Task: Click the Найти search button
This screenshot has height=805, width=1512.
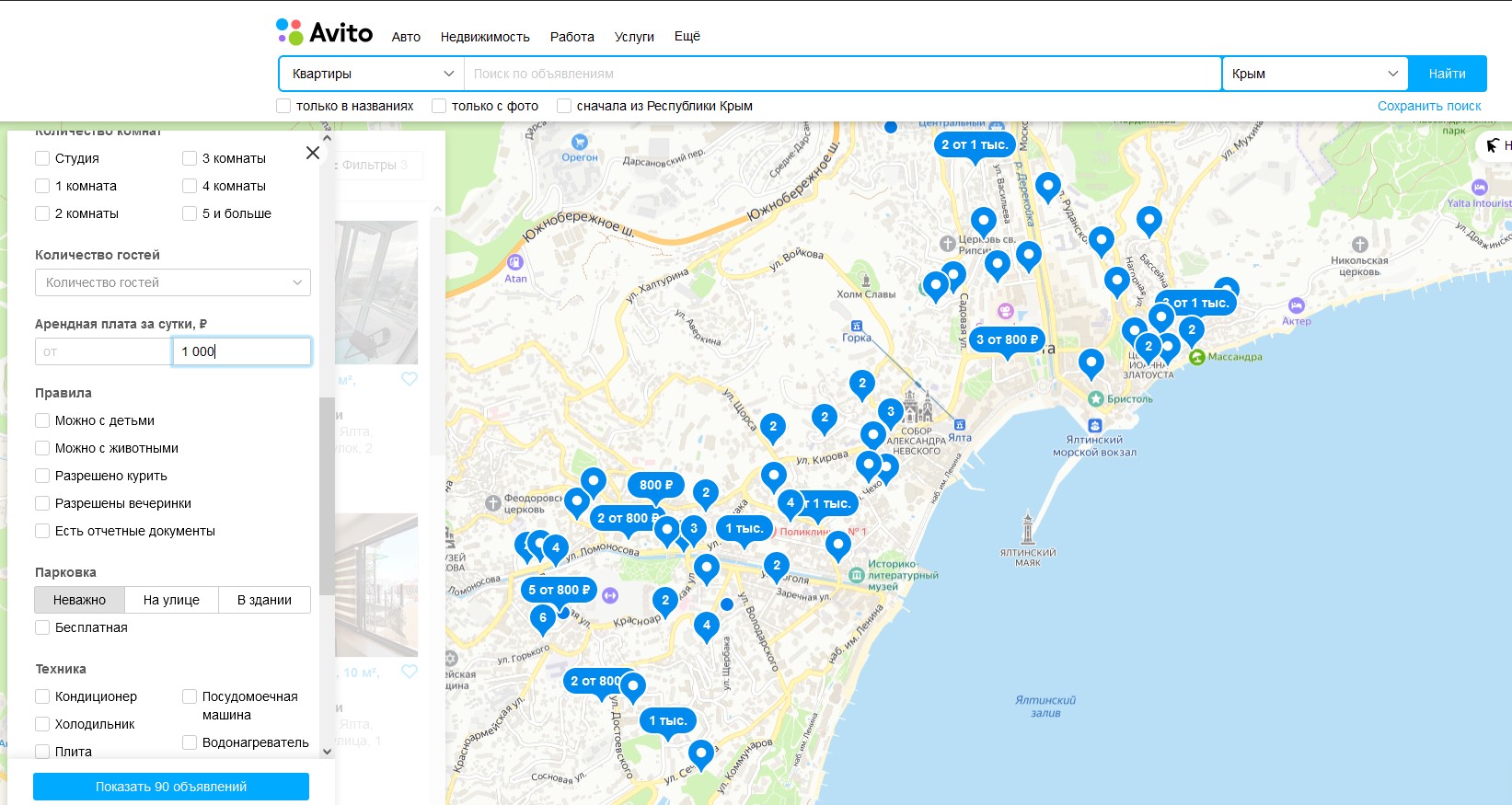Action: tap(1448, 74)
